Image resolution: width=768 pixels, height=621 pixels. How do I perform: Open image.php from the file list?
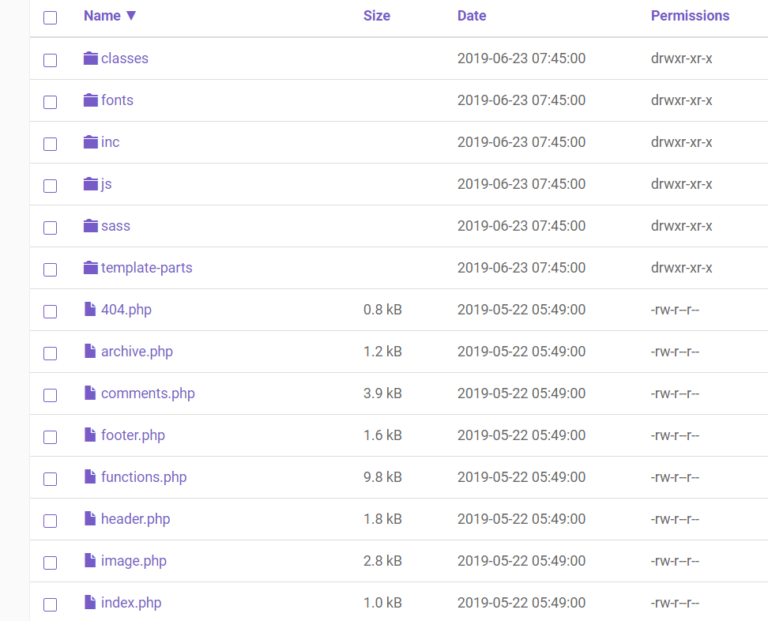click(133, 561)
